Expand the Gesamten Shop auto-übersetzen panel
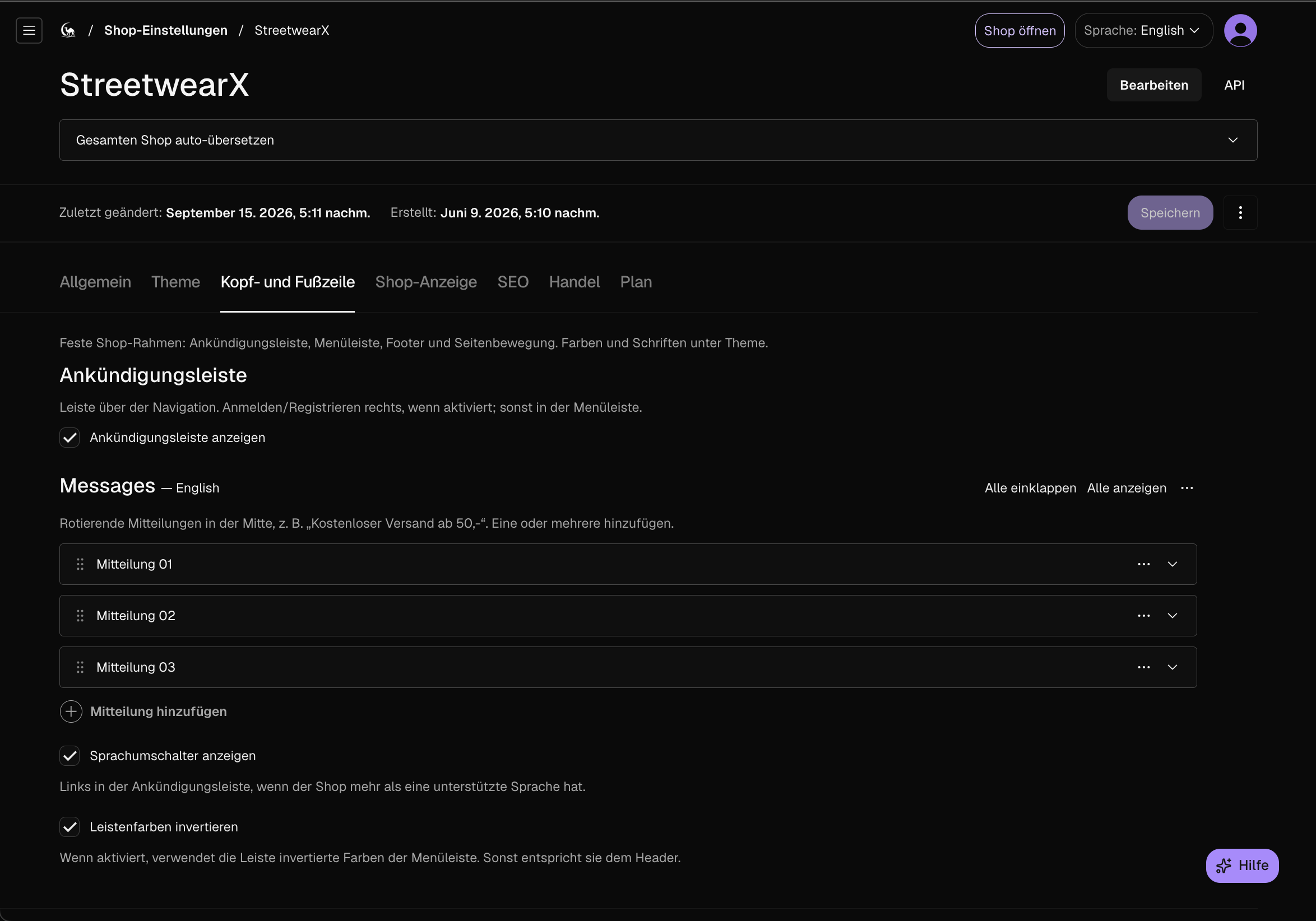The width and height of the screenshot is (1316, 921). pyautogui.click(x=658, y=140)
